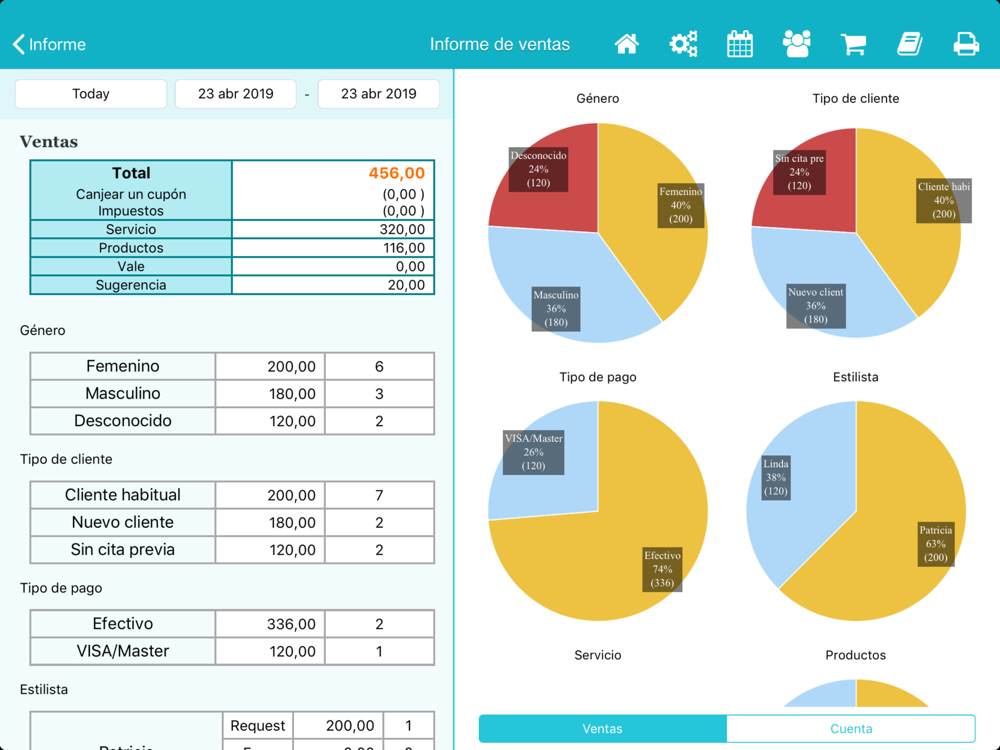
Task: Select the VISA/Master pie slice label
Action: pyautogui.click(x=533, y=452)
